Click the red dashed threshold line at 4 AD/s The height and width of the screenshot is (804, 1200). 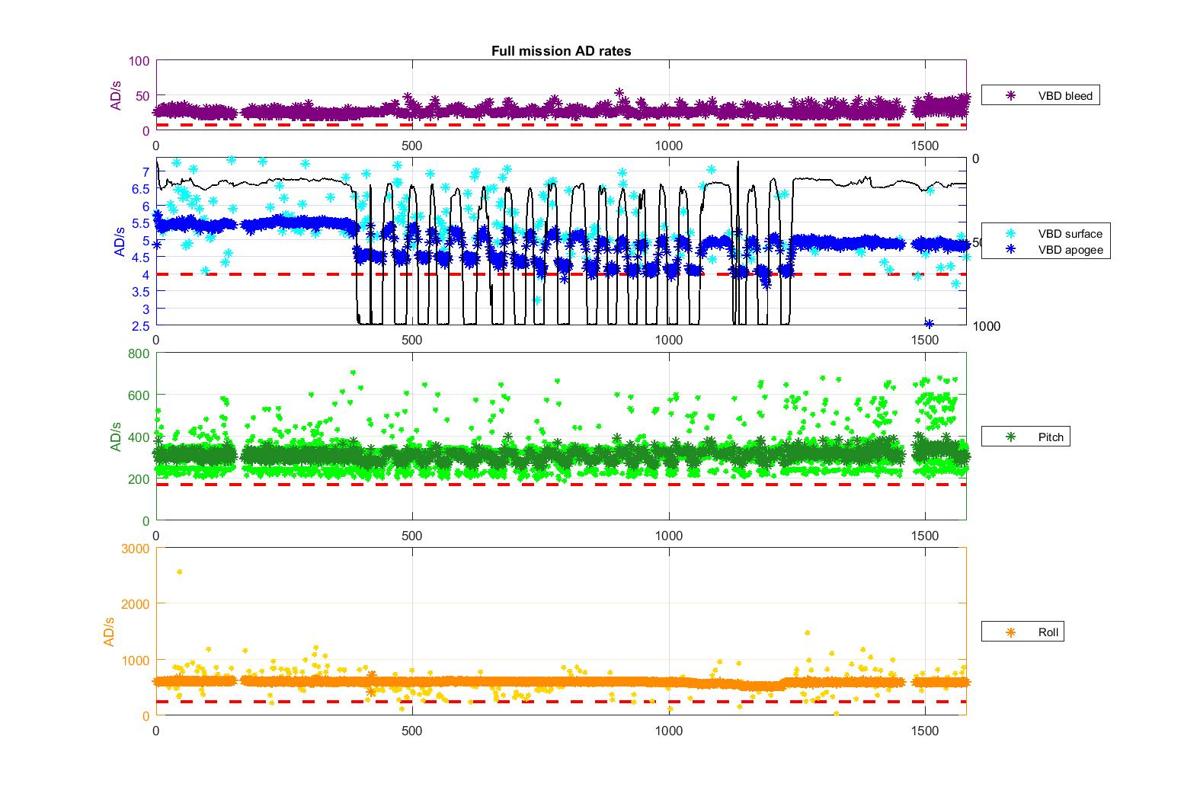pyautogui.click(x=561, y=274)
